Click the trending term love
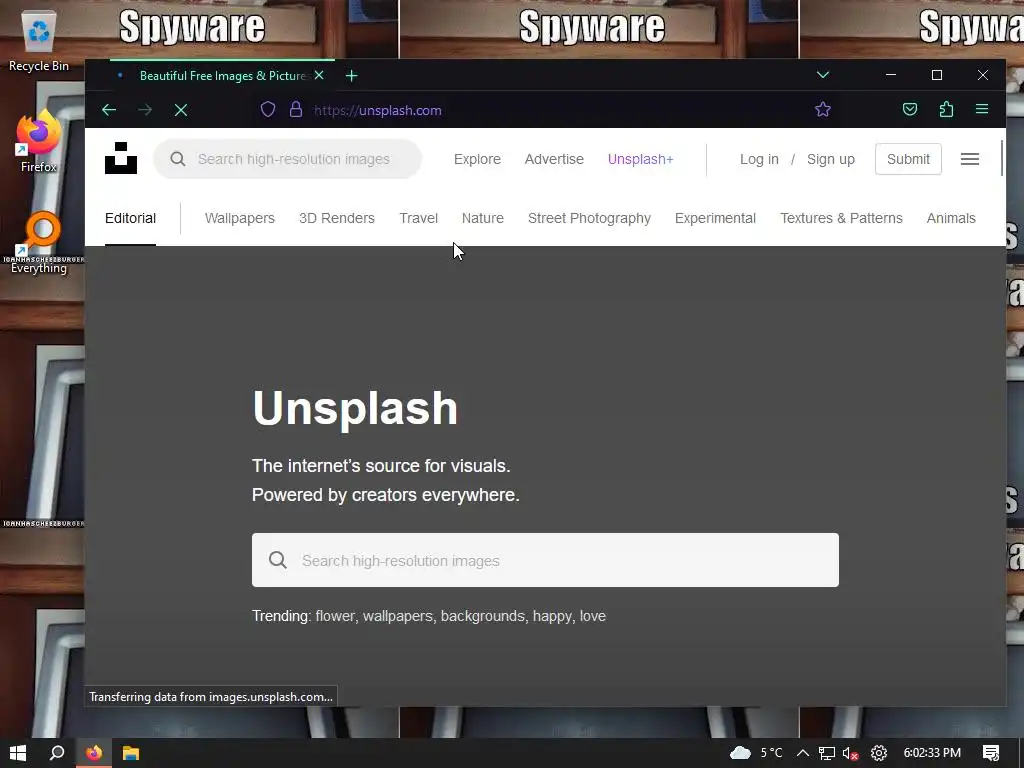The width and height of the screenshot is (1024, 768). [593, 616]
